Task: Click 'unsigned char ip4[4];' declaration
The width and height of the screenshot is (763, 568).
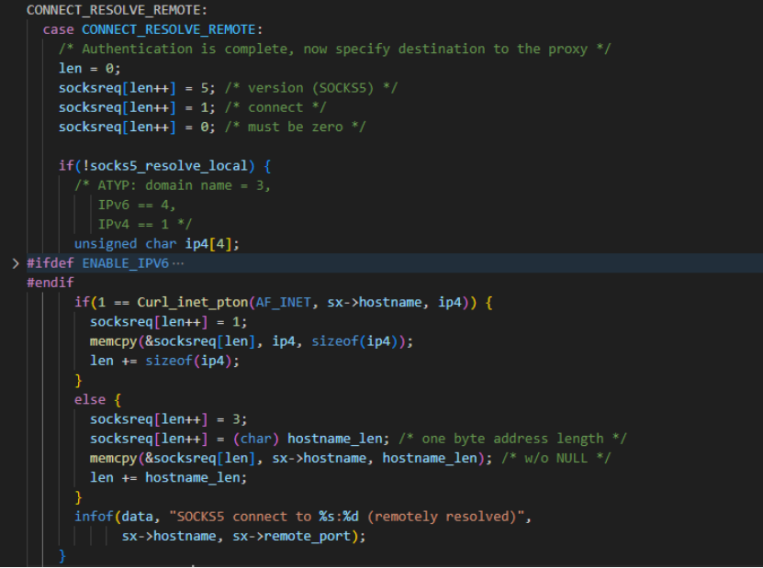Action: coord(157,244)
